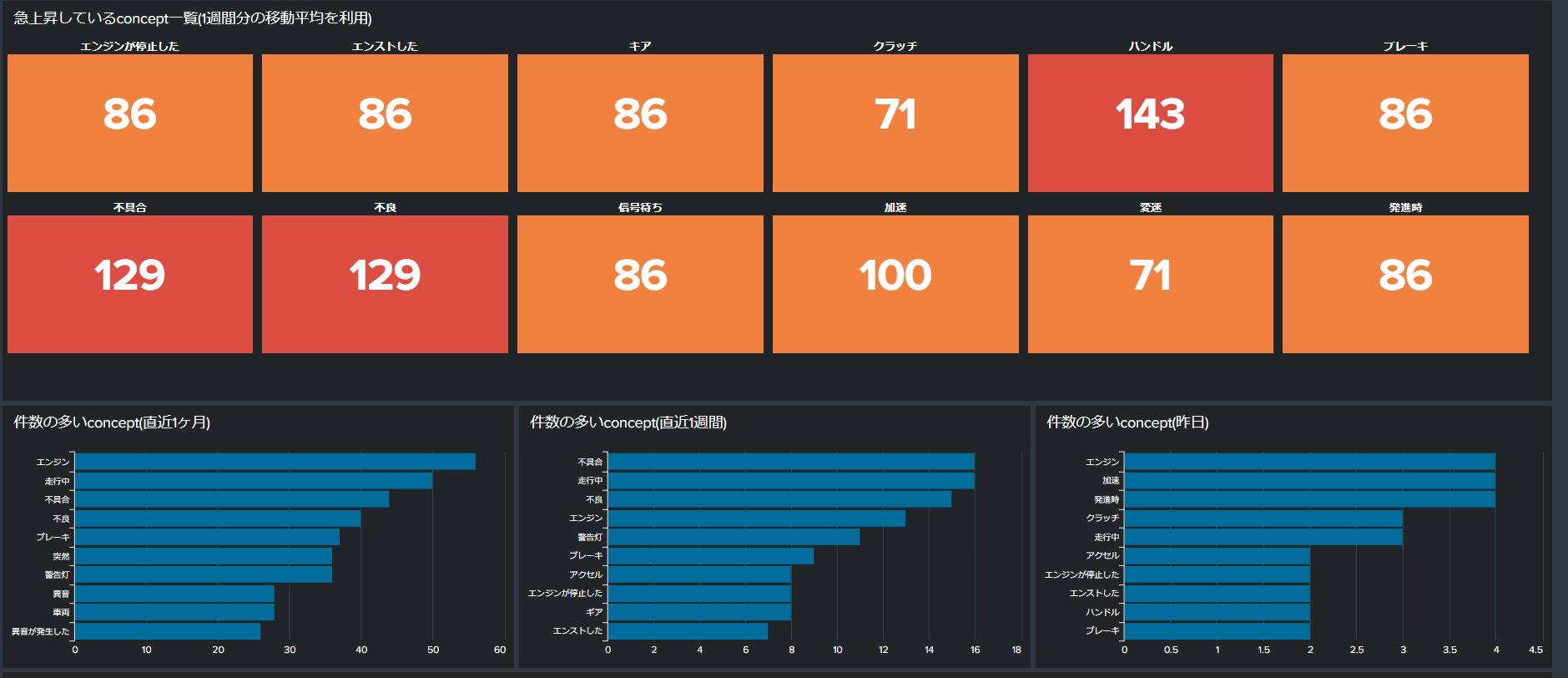Click the 不良 bar in the 直近1週間 chart
Viewport: 1568px width, 678px height.
point(779,499)
